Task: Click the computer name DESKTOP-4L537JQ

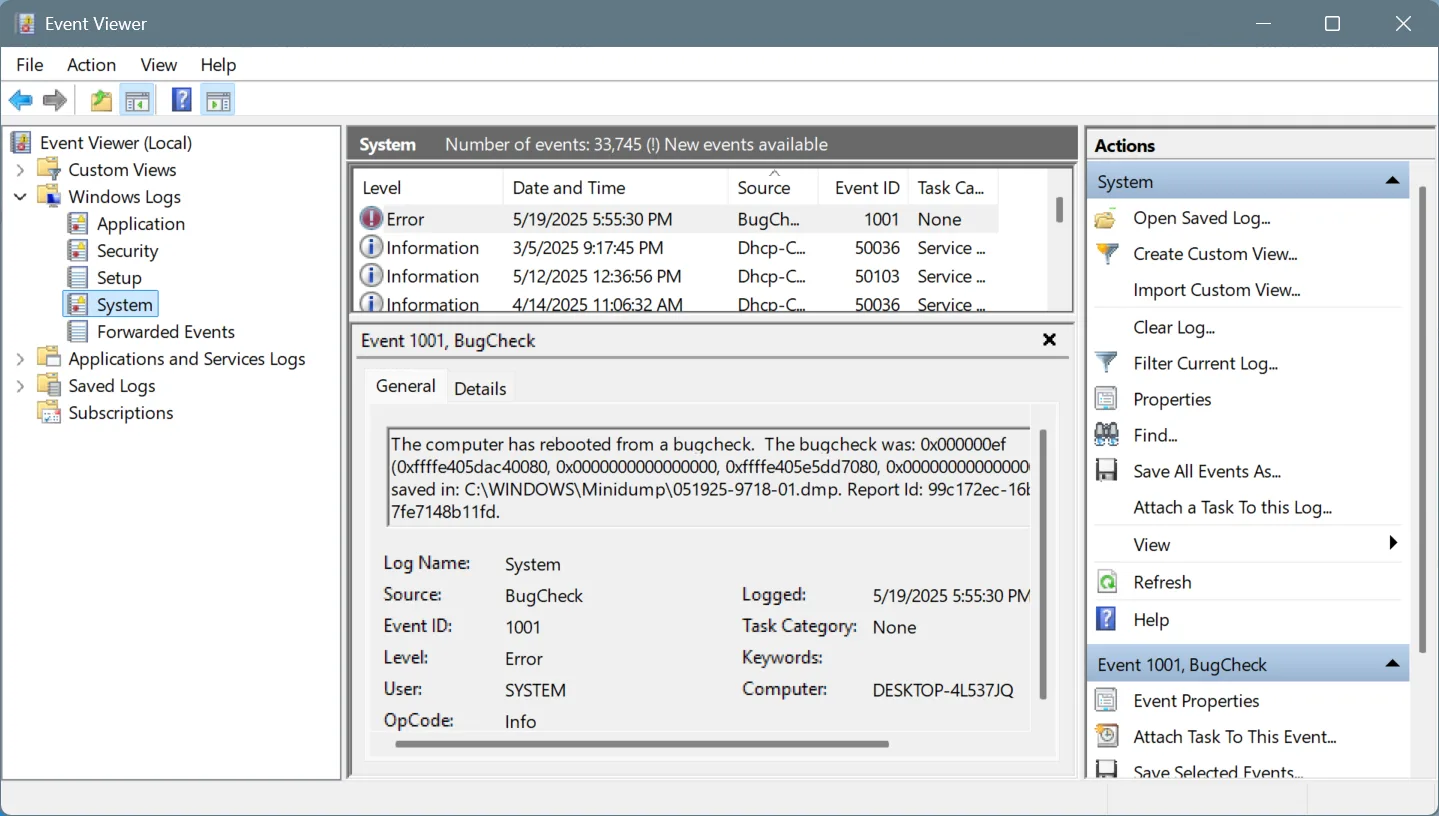Action: click(x=943, y=690)
